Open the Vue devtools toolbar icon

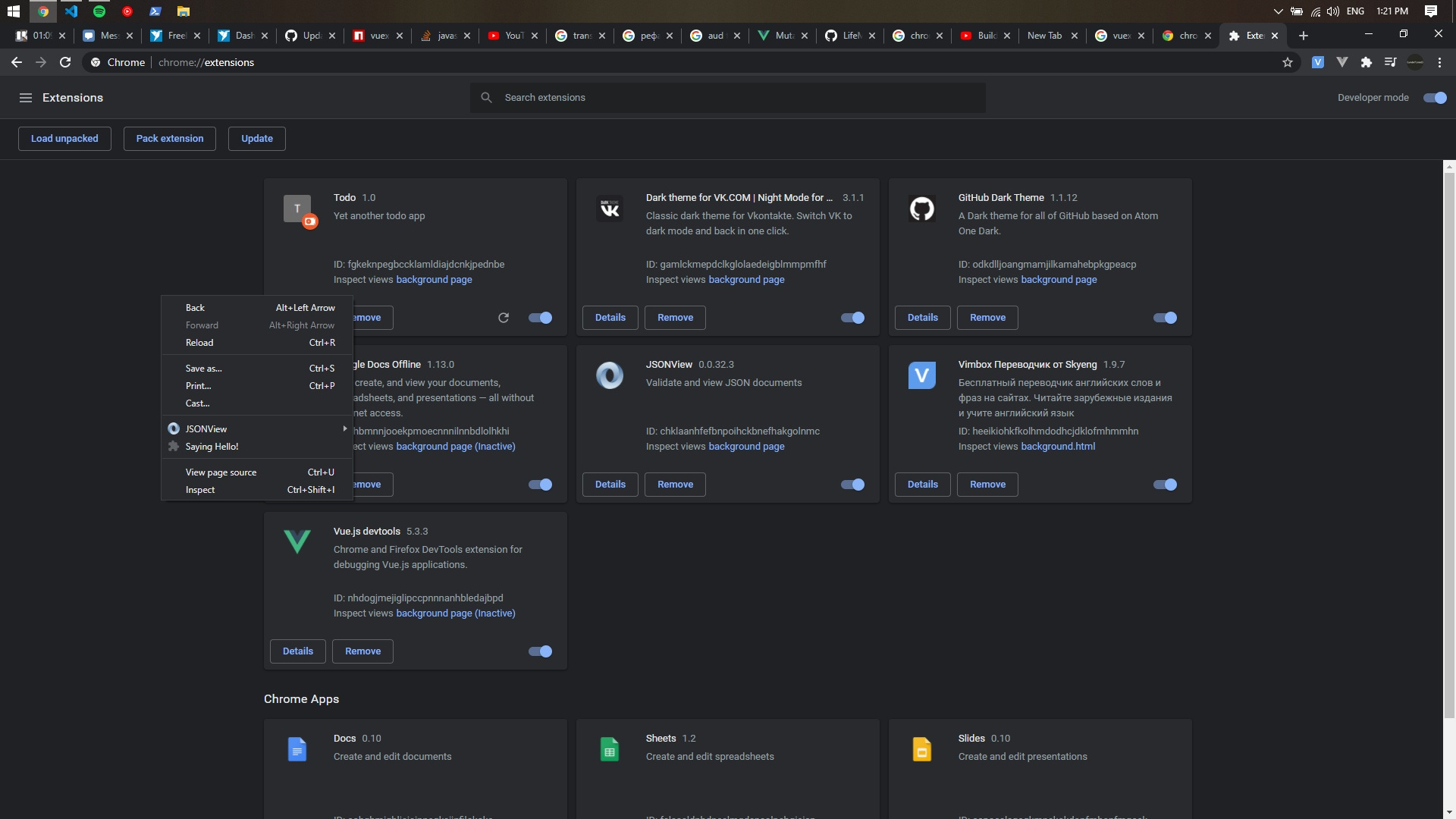pos(1342,62)
